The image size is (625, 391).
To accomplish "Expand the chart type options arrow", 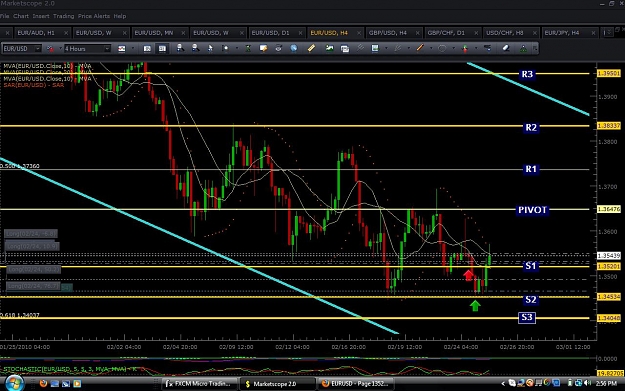I will pyautogui.click(x=133, y=49).
